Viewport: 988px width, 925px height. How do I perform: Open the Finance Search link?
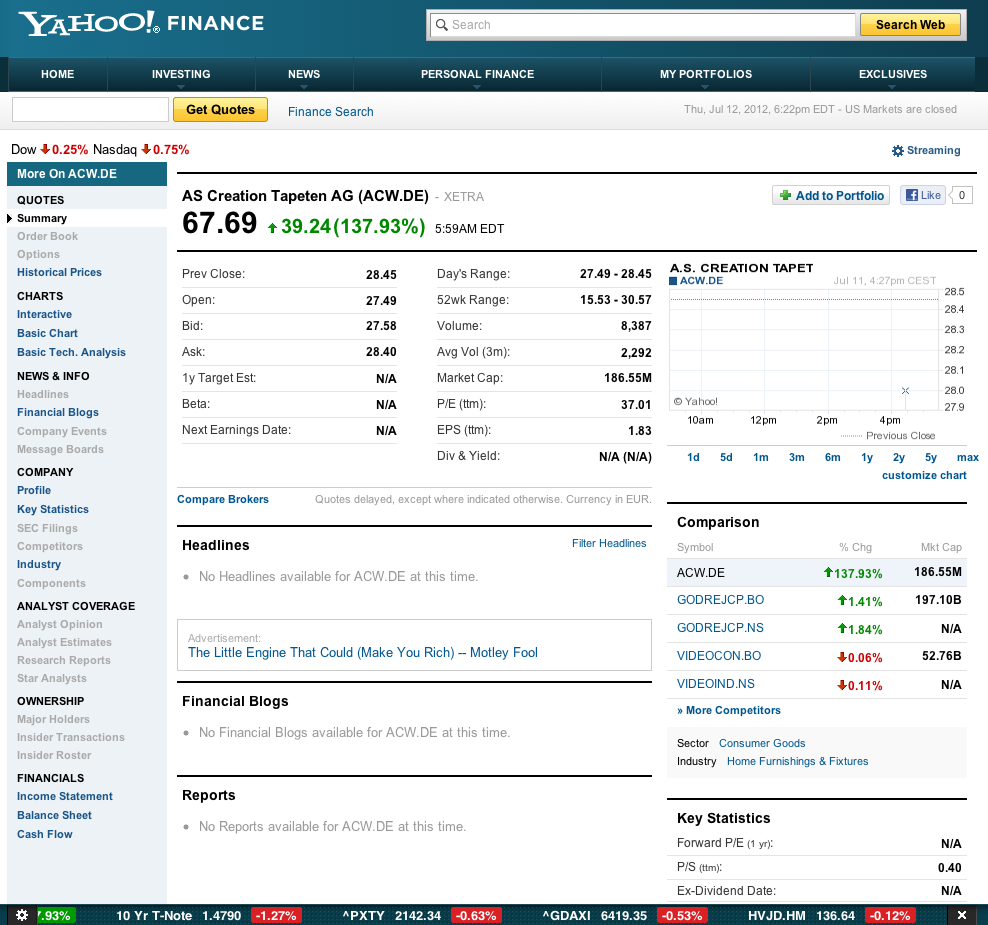(x=331, y=112)
